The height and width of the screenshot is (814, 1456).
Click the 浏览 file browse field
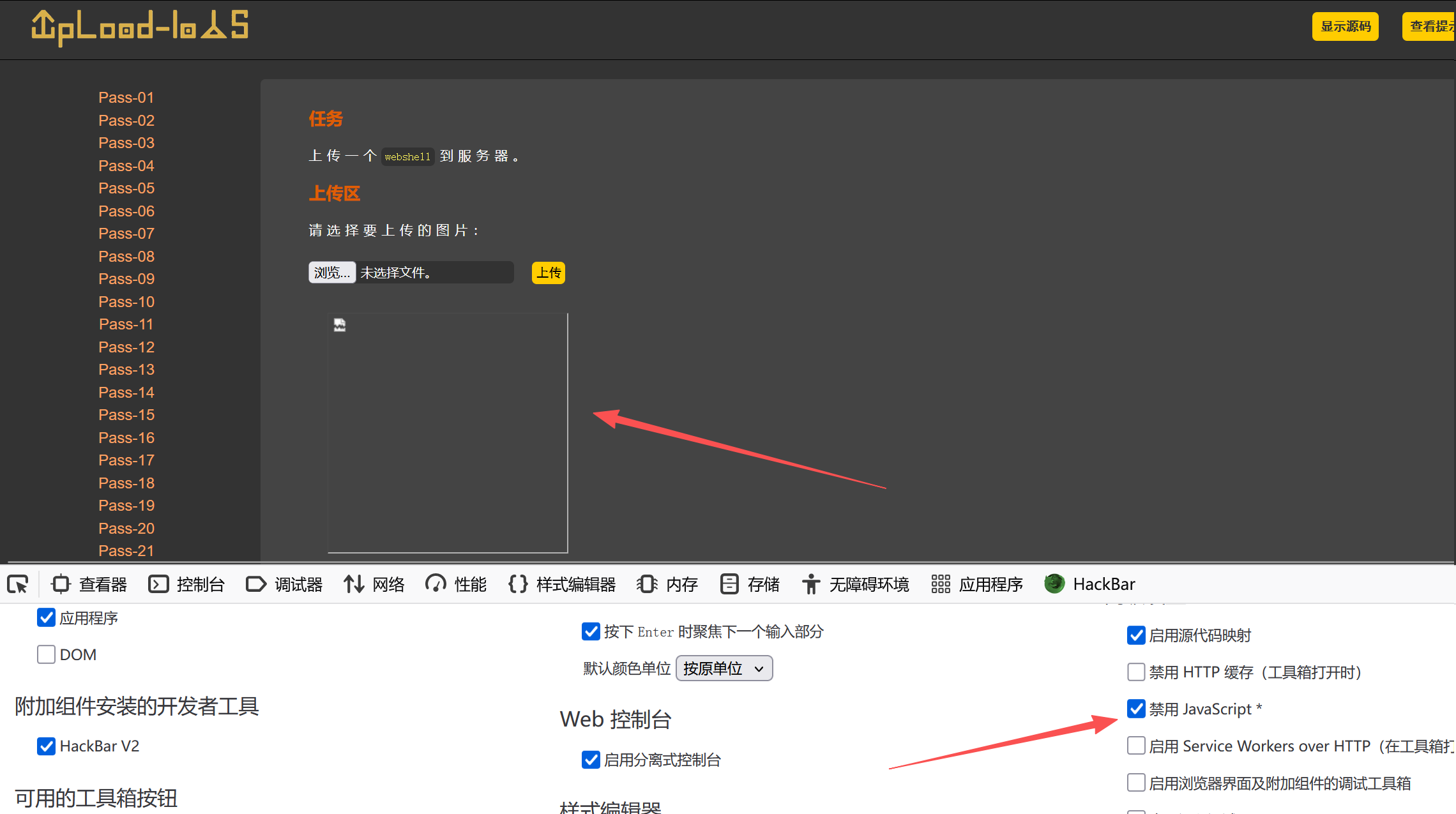click(x=332, y=273)
